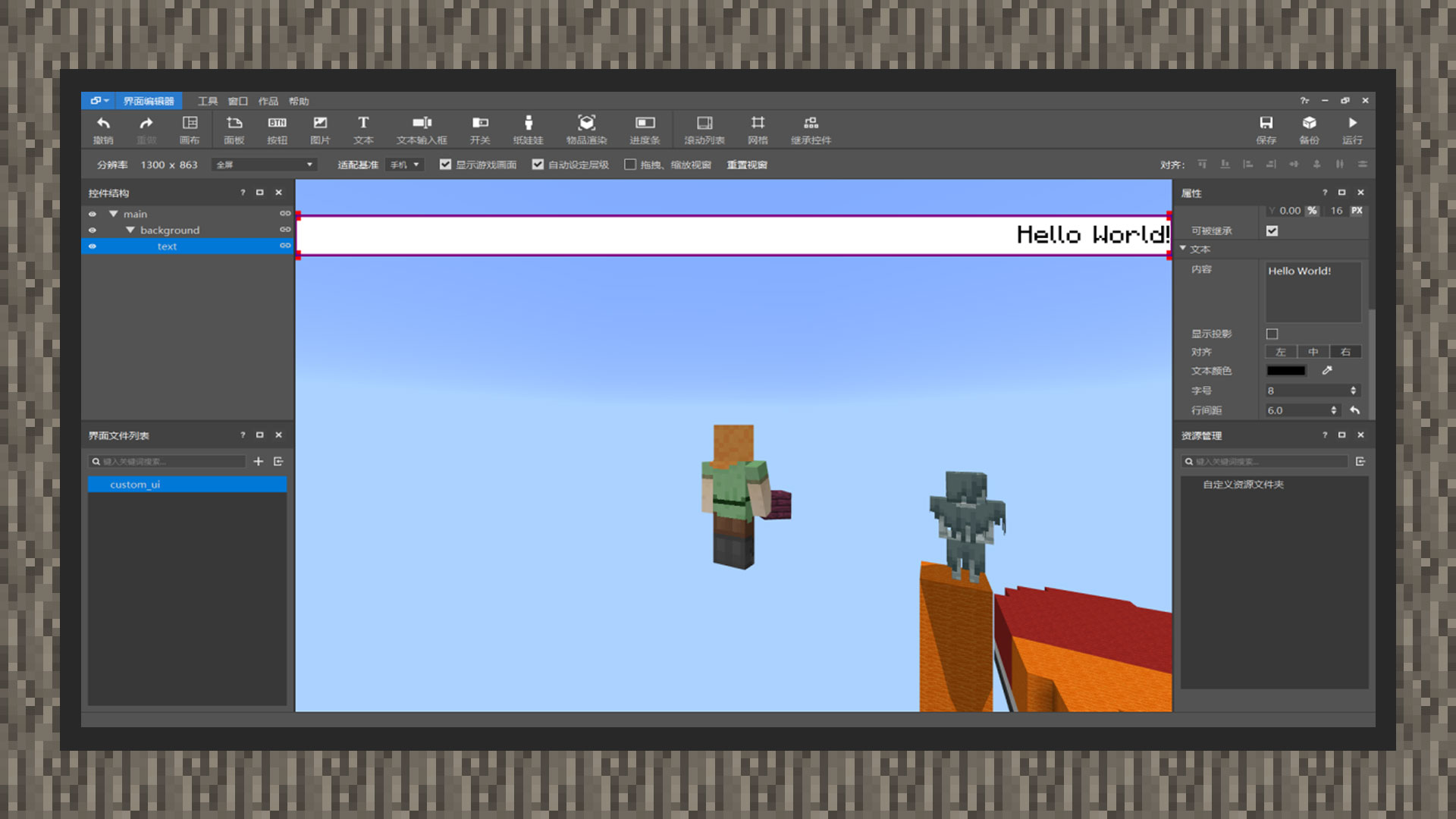Align text 中 (center)
Screen dimensions: 1456x819
point(1313,352)
